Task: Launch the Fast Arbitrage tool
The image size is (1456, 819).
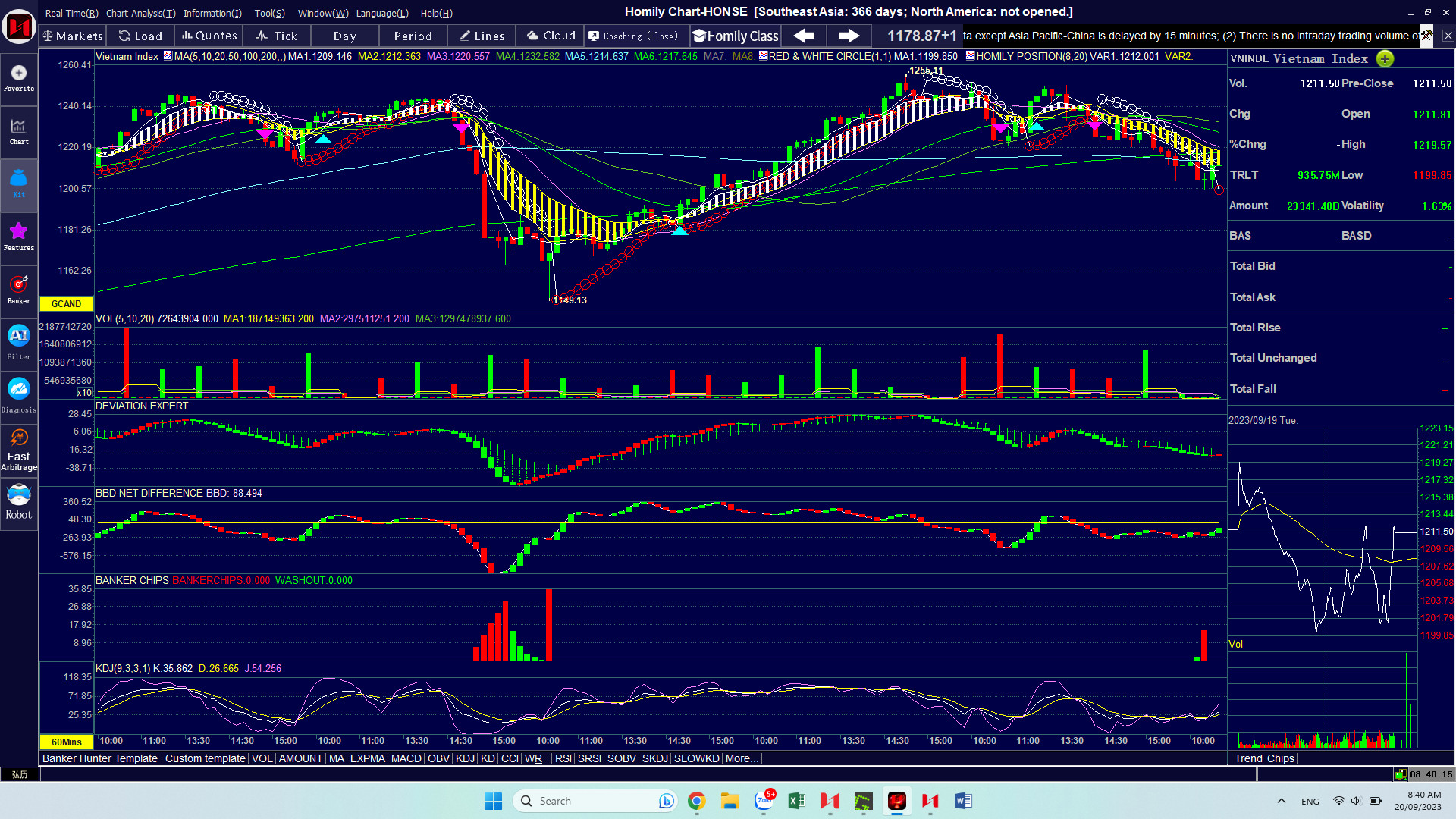Action: point(19,449)
